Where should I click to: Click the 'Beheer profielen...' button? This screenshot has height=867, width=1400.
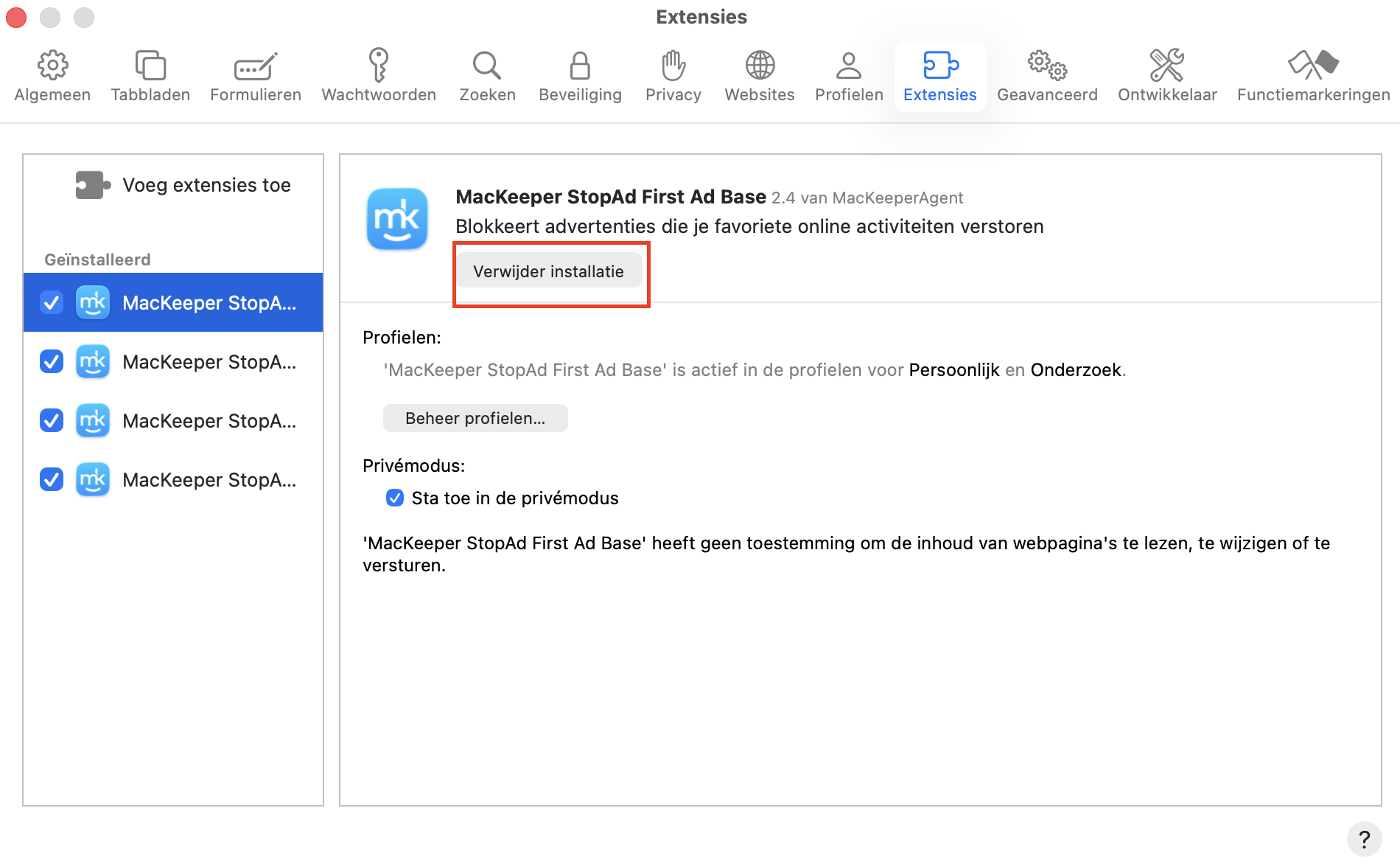click(x=475, y=418)
